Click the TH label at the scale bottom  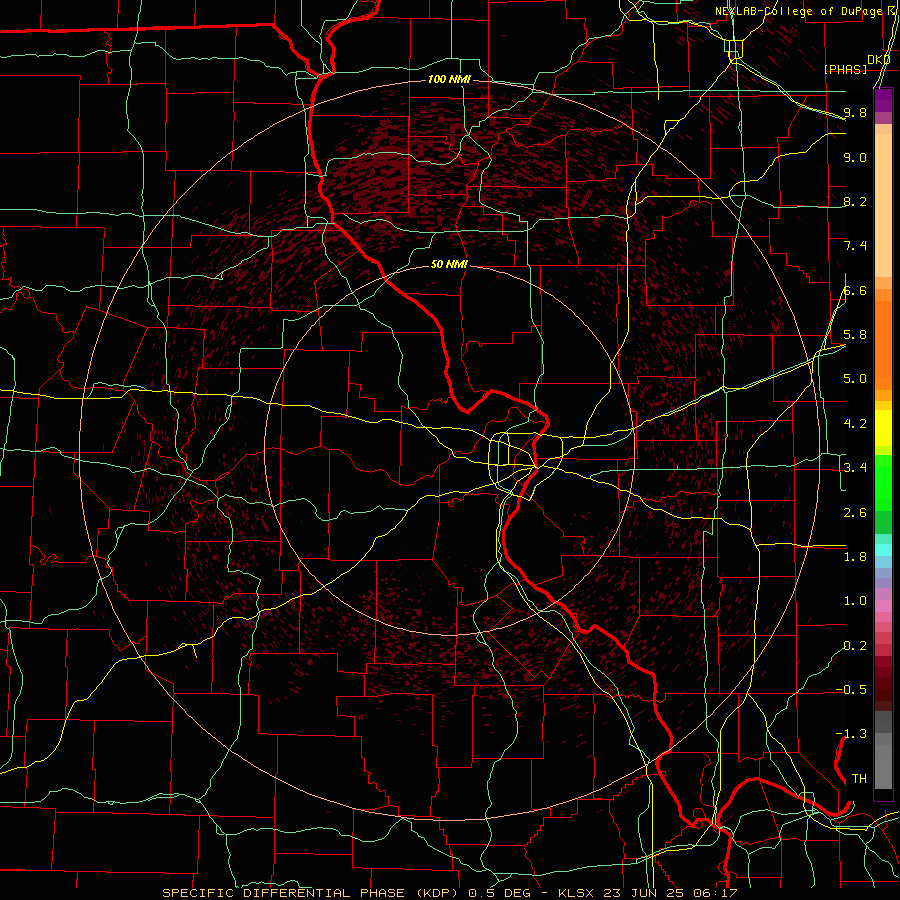859,778
